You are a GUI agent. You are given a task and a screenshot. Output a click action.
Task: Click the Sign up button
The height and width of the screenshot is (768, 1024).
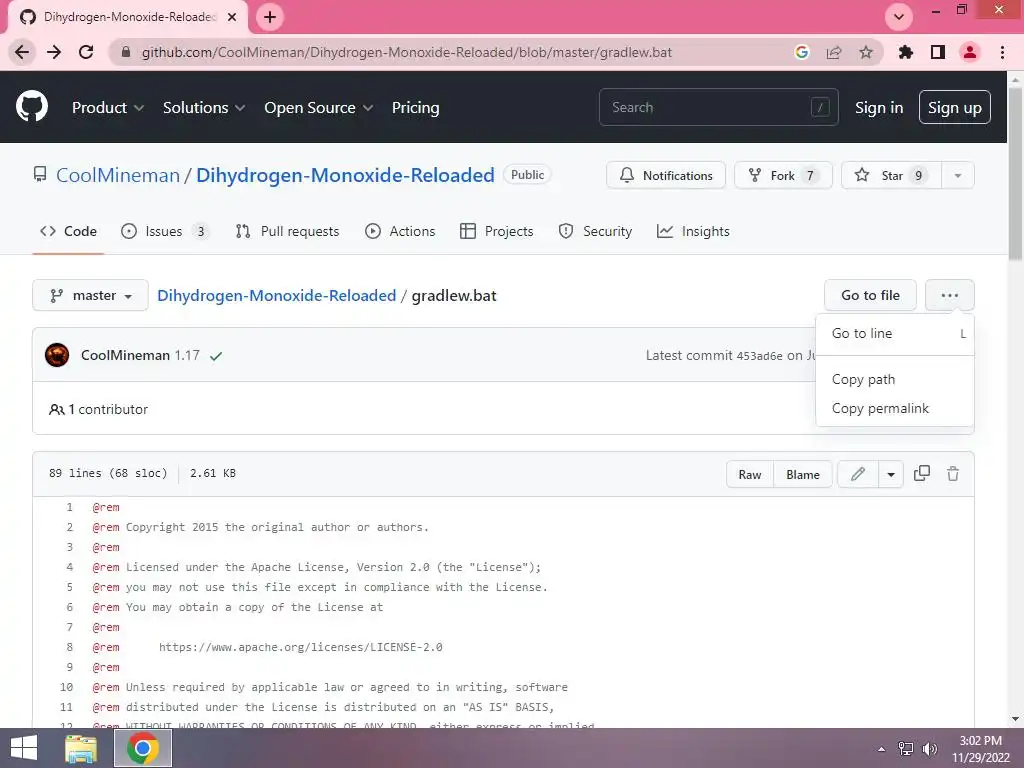pyautogui.click(x=954, y=107)
